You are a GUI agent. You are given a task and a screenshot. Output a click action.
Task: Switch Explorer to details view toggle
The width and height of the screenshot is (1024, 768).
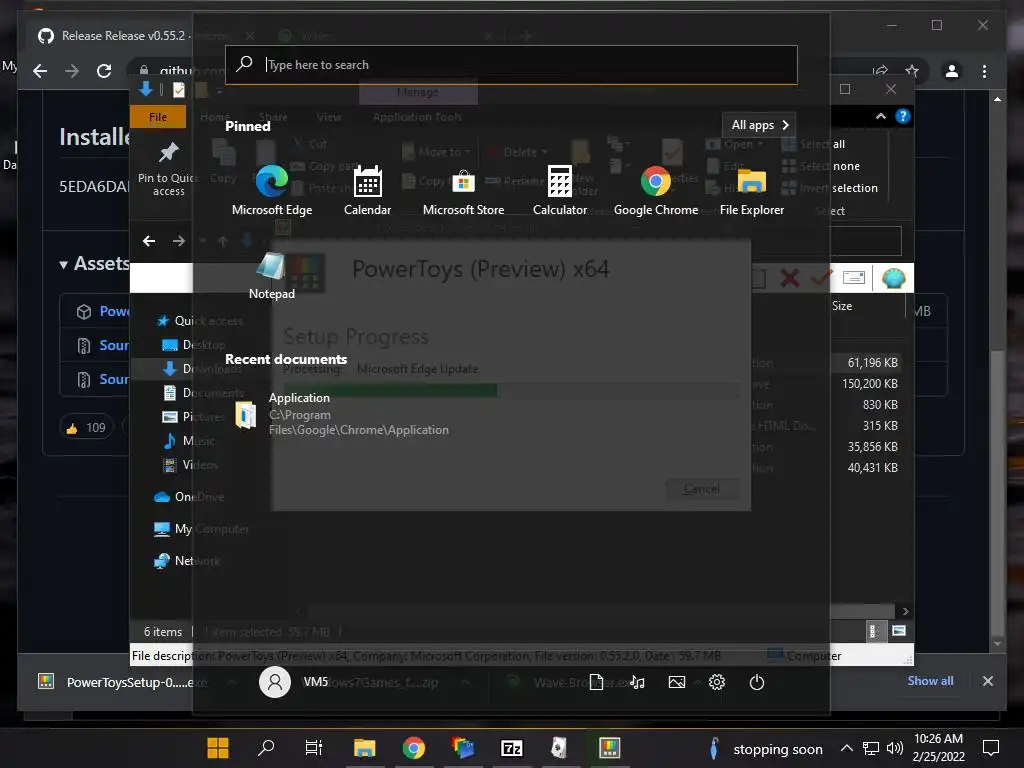click(x=873, y=631)
